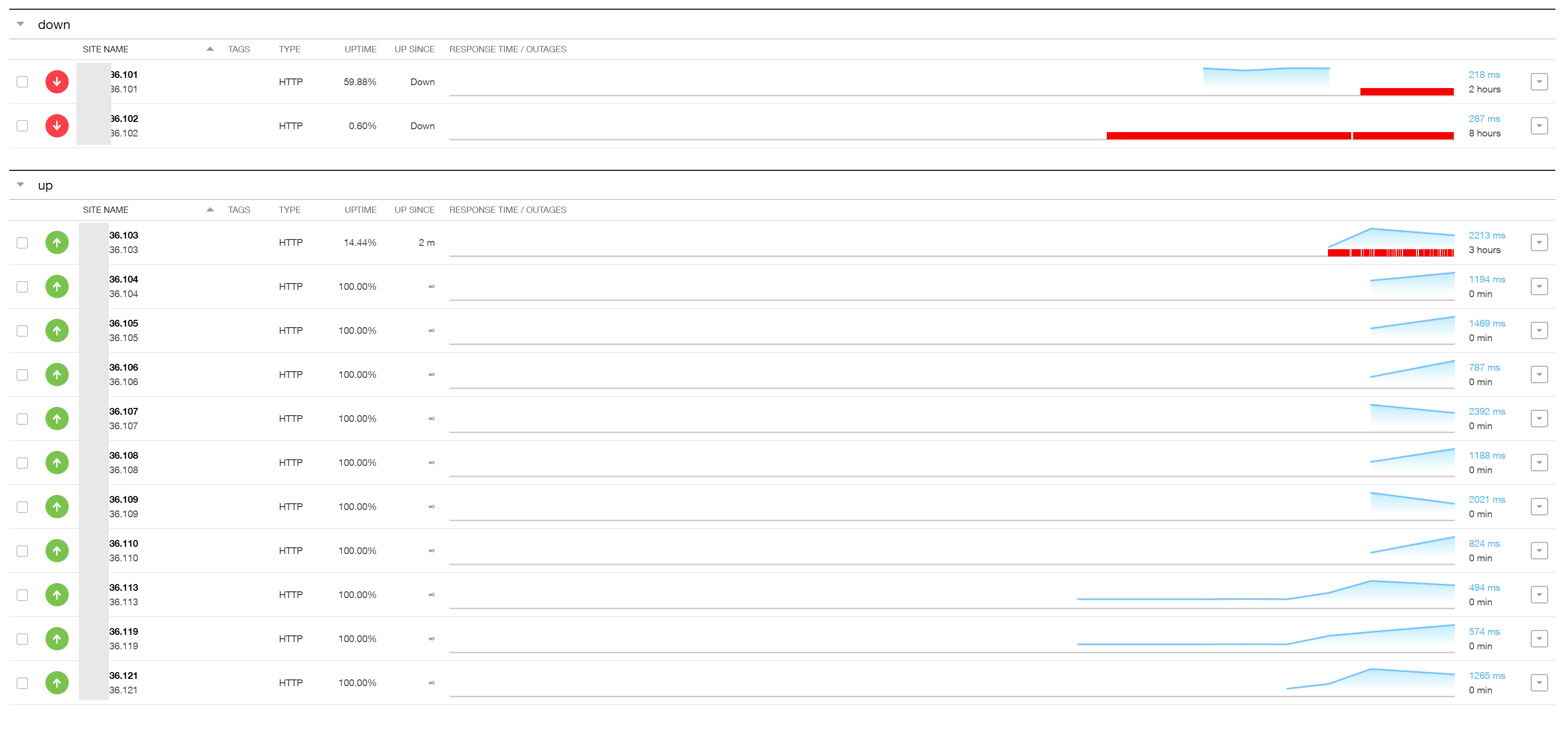Click the 2213 ms response time link
1568x735 pixels.
click(1486, 236)
